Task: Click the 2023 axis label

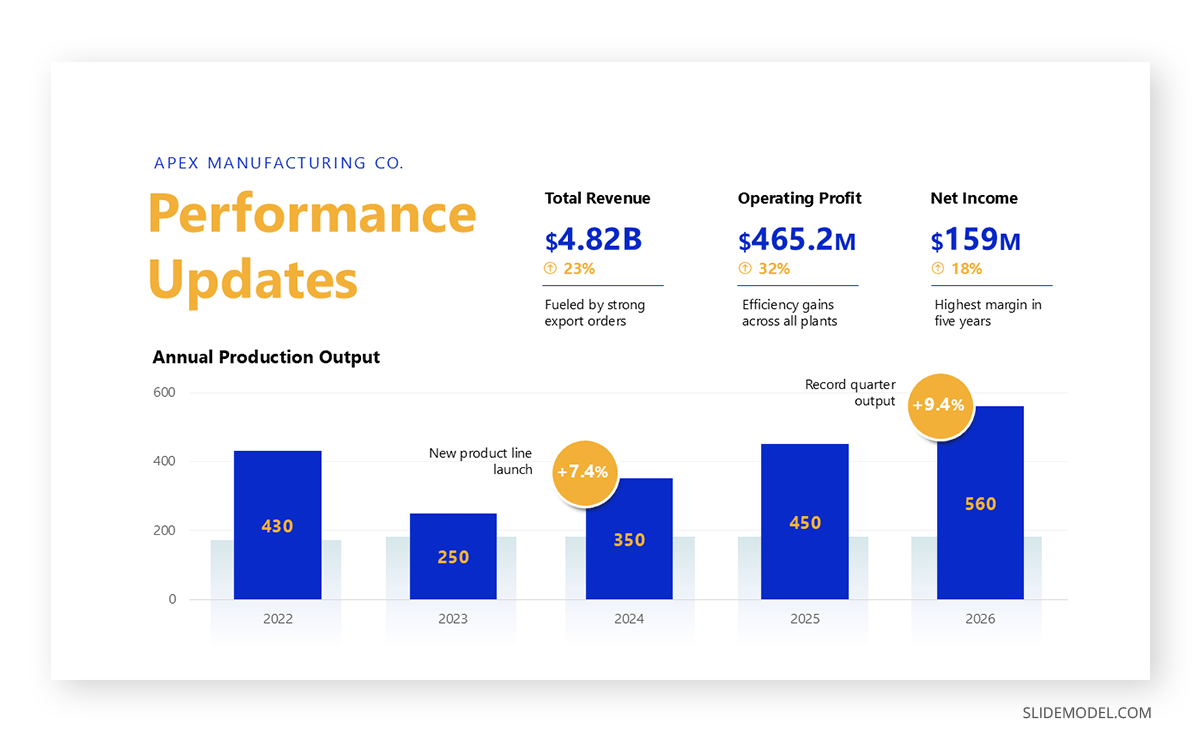Action: [453, 619]
